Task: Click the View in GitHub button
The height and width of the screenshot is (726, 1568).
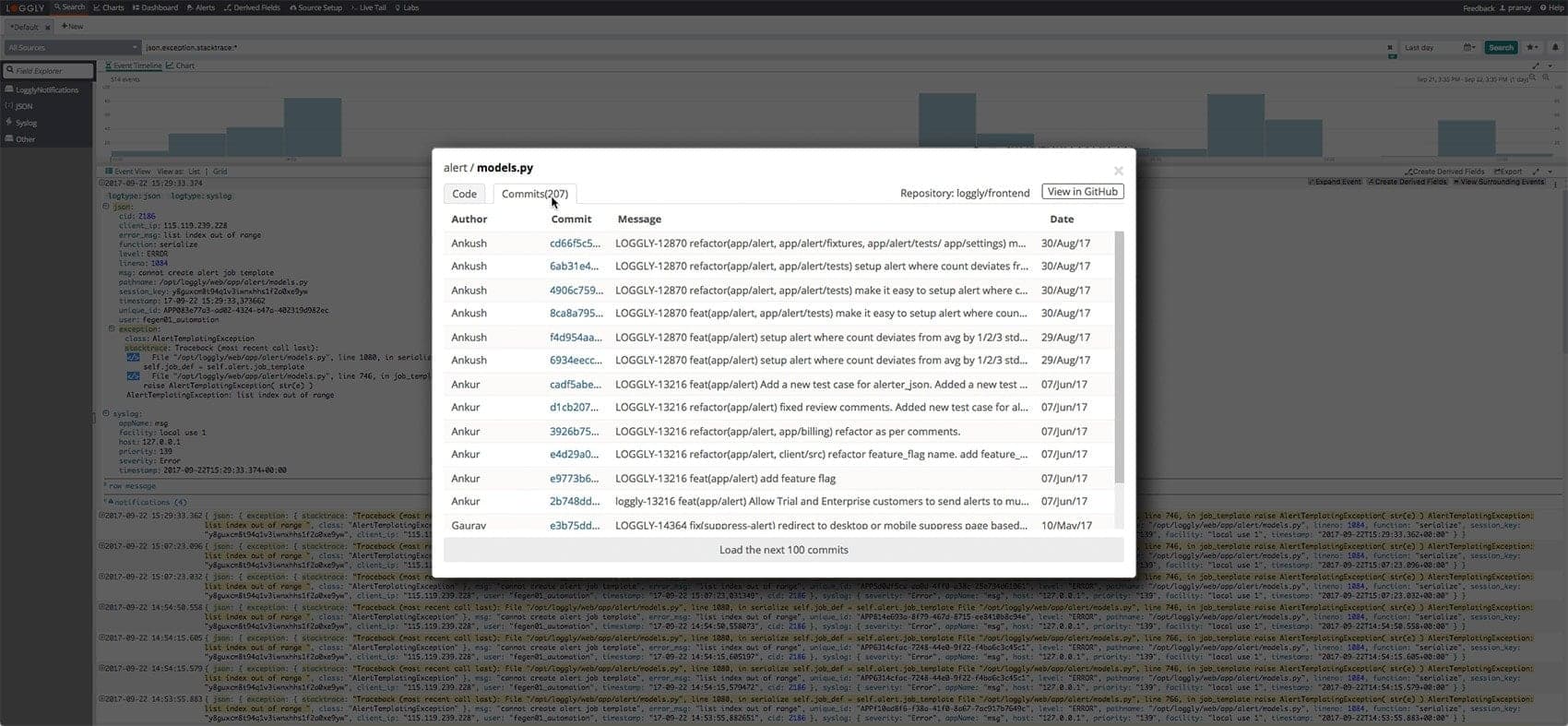Action: tap(1082, 192)
